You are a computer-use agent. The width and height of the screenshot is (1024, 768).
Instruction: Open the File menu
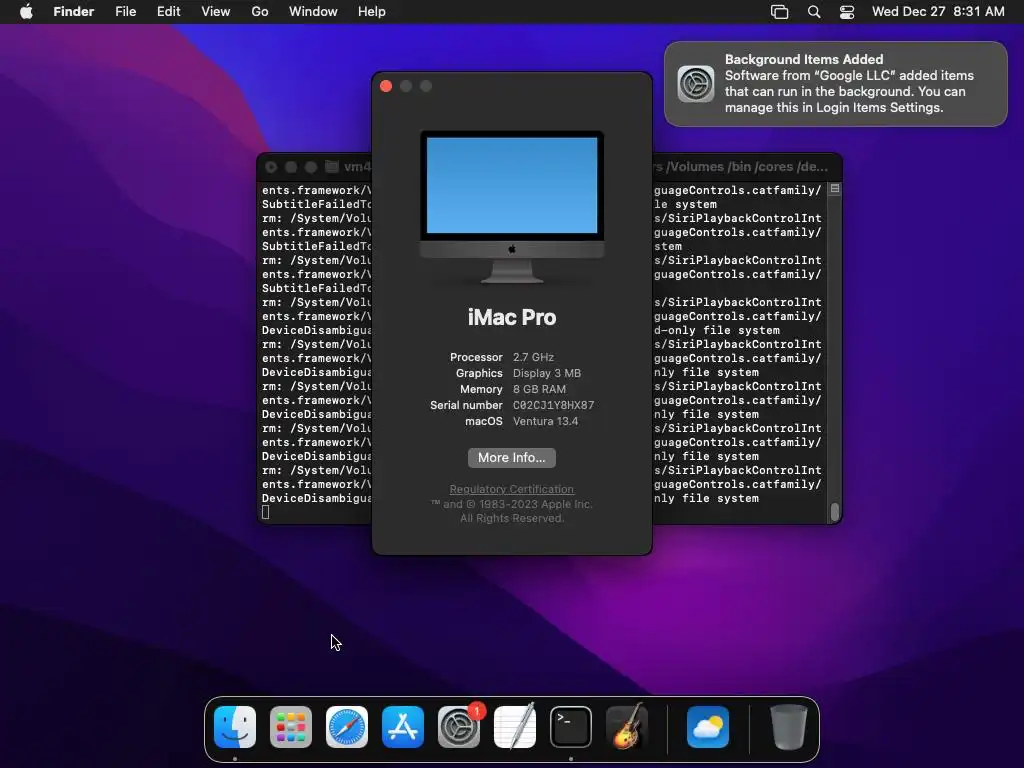pos(125,12)
